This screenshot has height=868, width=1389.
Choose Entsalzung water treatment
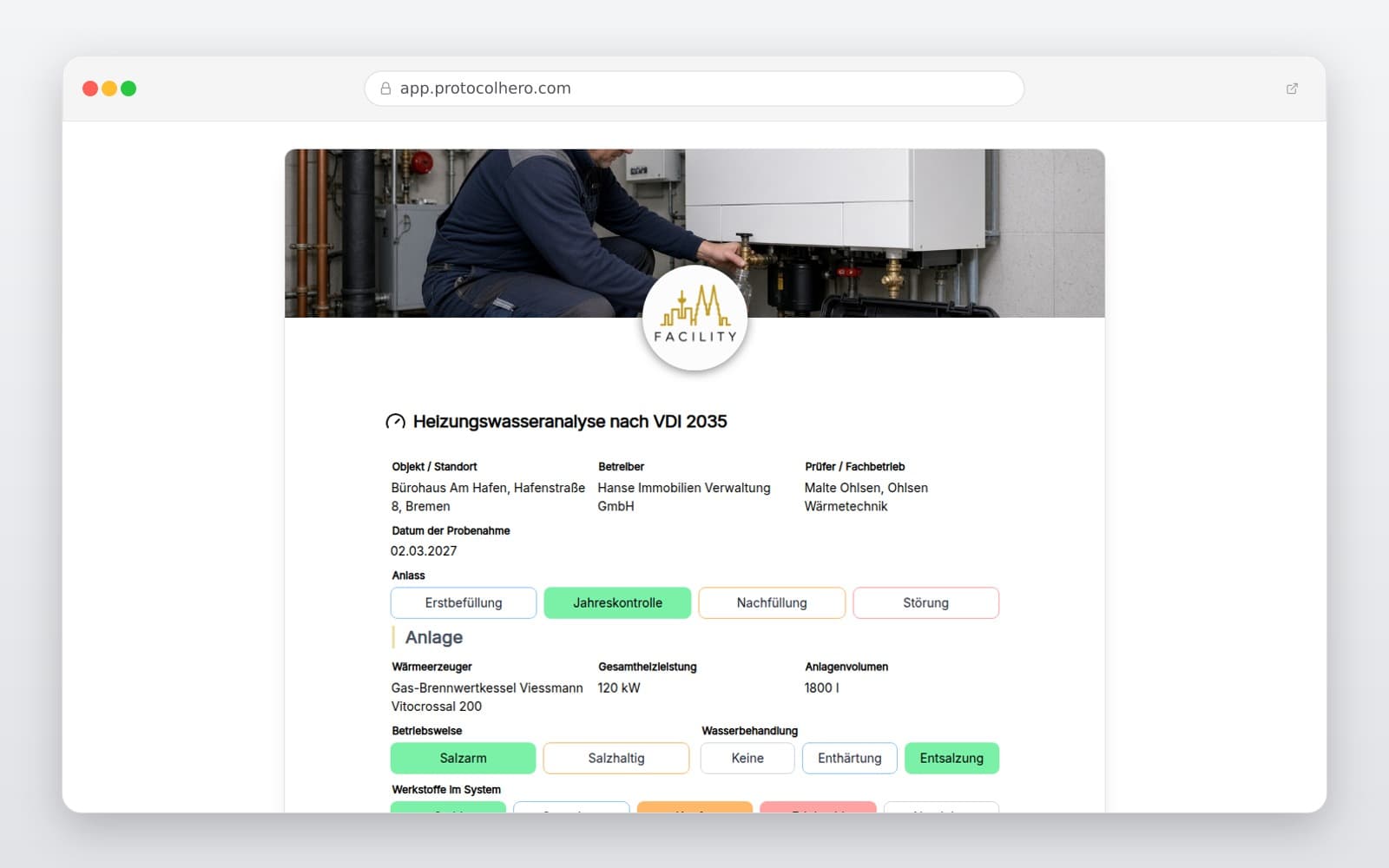[951, 758]
